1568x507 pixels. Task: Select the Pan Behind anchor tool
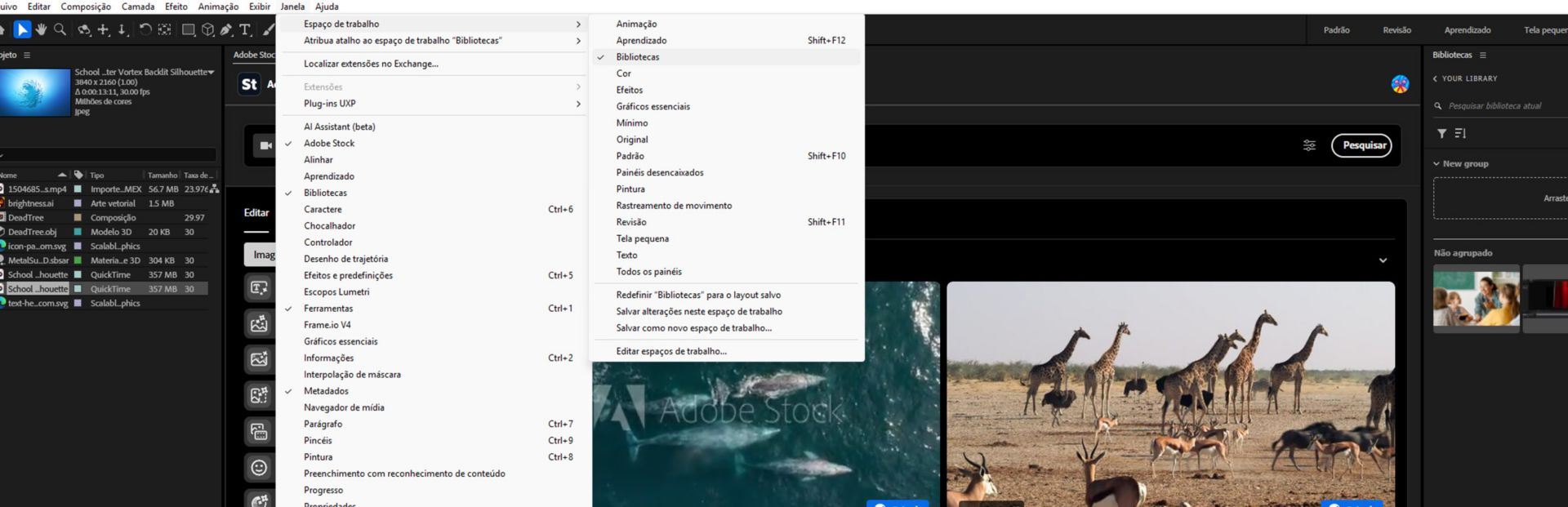pyautogui.click(x=164, y=29)
